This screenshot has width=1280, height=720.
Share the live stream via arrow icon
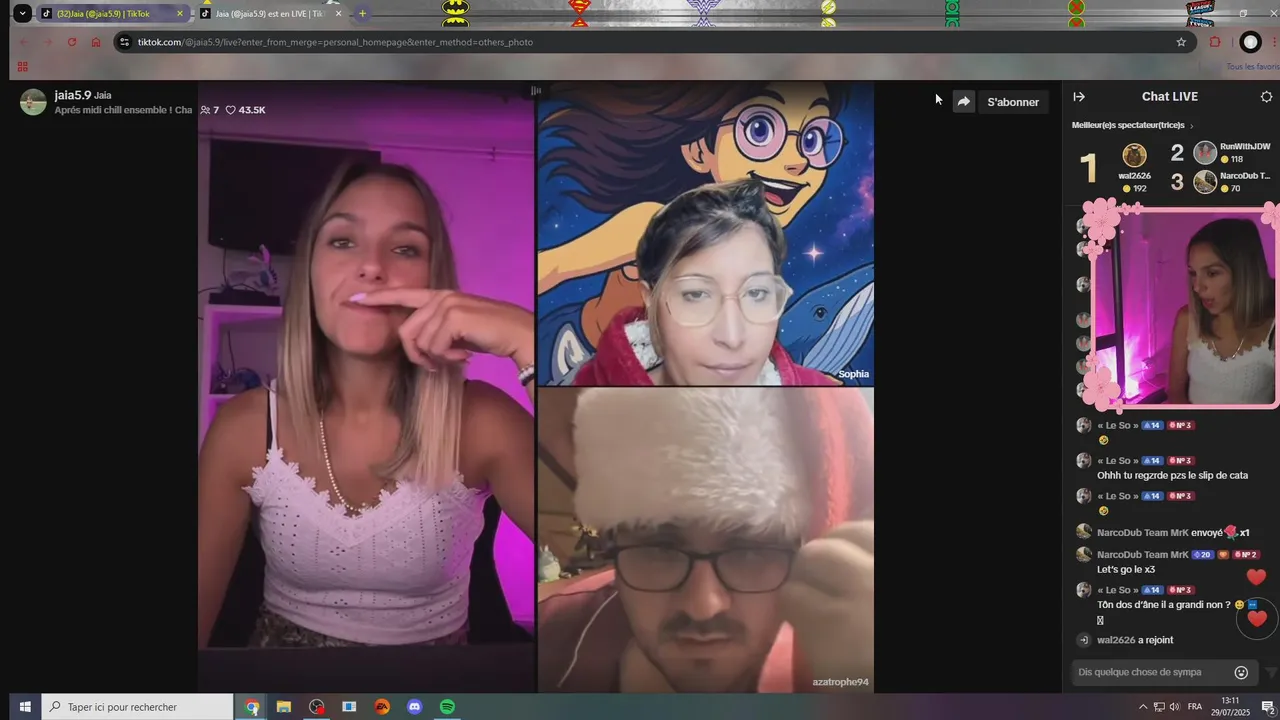(963, 102)
